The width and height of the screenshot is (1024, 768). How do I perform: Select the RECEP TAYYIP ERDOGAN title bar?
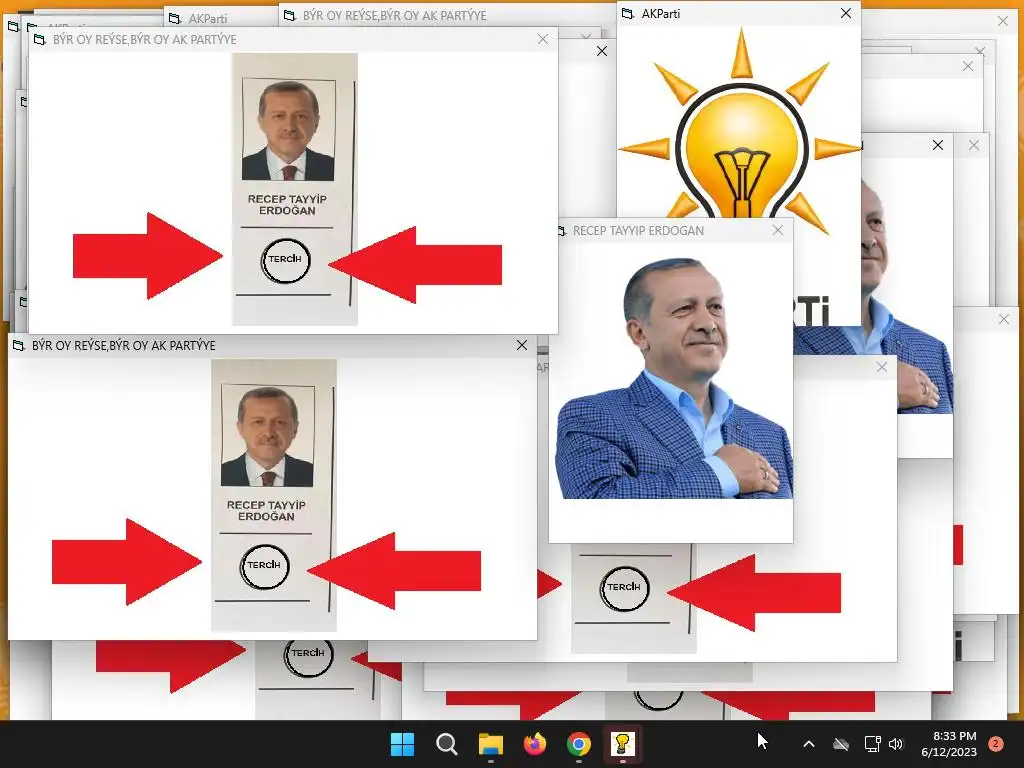[671, 230]
